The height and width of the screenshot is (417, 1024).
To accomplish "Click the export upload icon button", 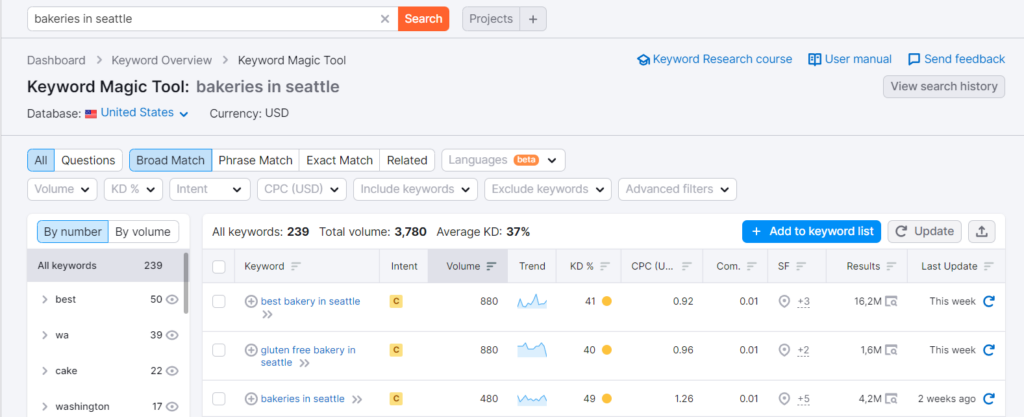I will (982, 231).
